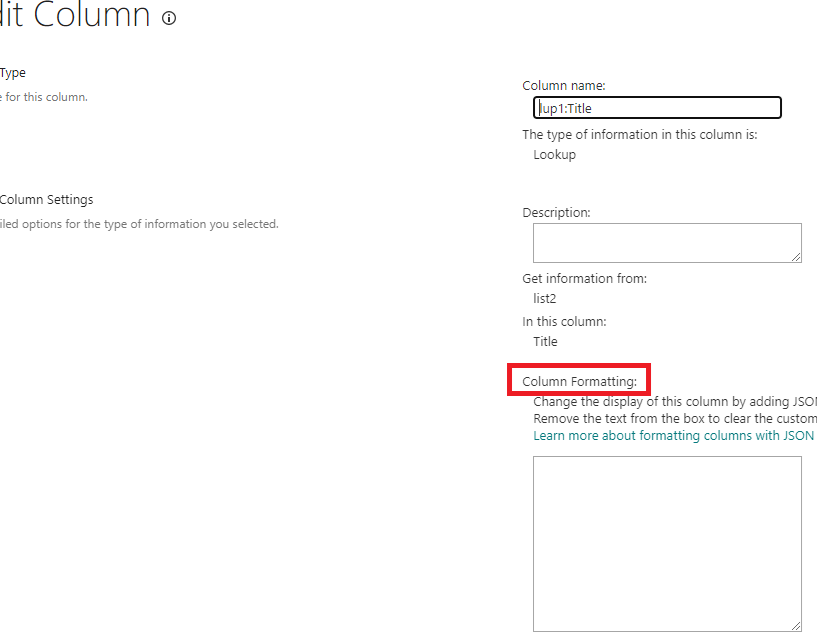Click the 'Column name:' label
The width and height of the screenshot is (817, 634).
tap(564, 85)
